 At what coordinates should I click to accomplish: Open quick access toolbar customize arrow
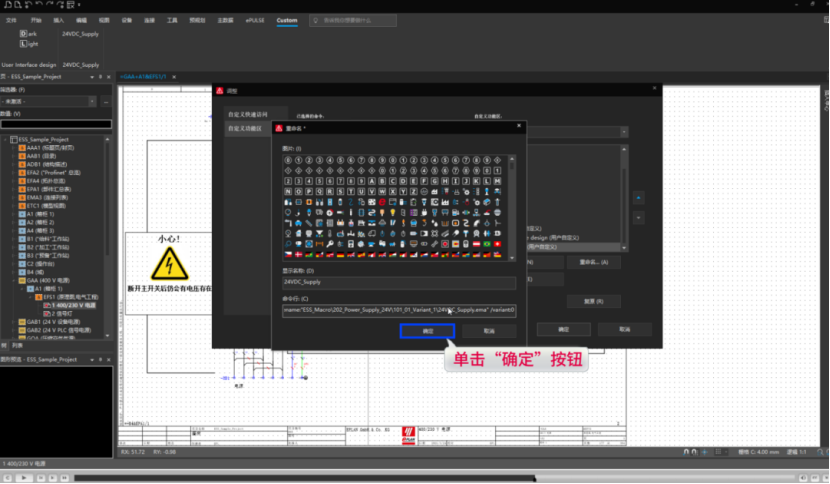pyautogui.click(x=79, y=5)
